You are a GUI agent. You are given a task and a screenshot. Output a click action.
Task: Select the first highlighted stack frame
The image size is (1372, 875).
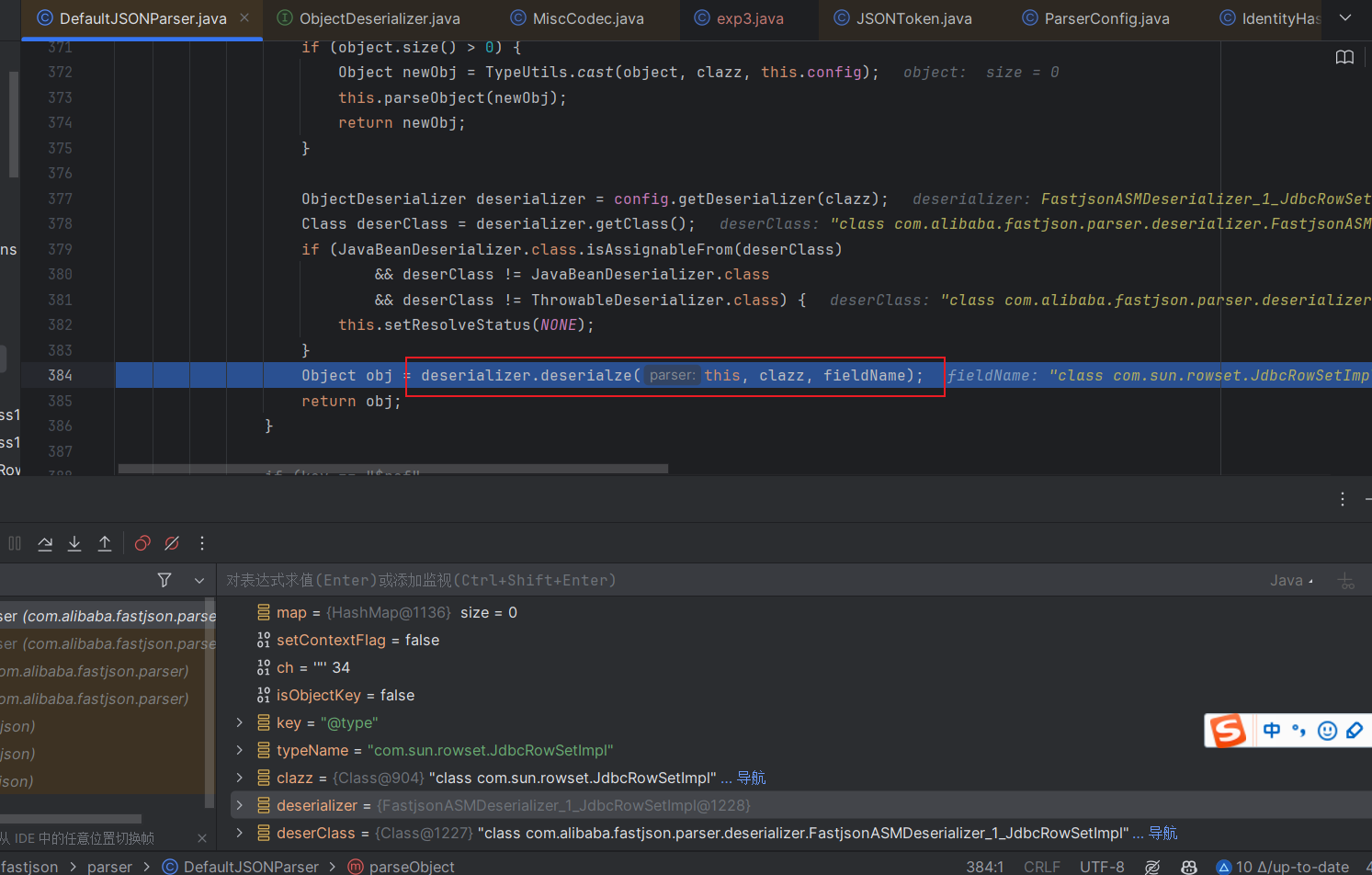tap(107, 616)
